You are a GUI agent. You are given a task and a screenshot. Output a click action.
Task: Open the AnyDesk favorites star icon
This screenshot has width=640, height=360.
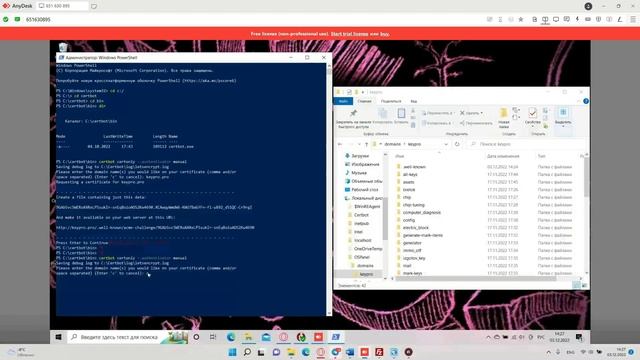tap(521, 19)
